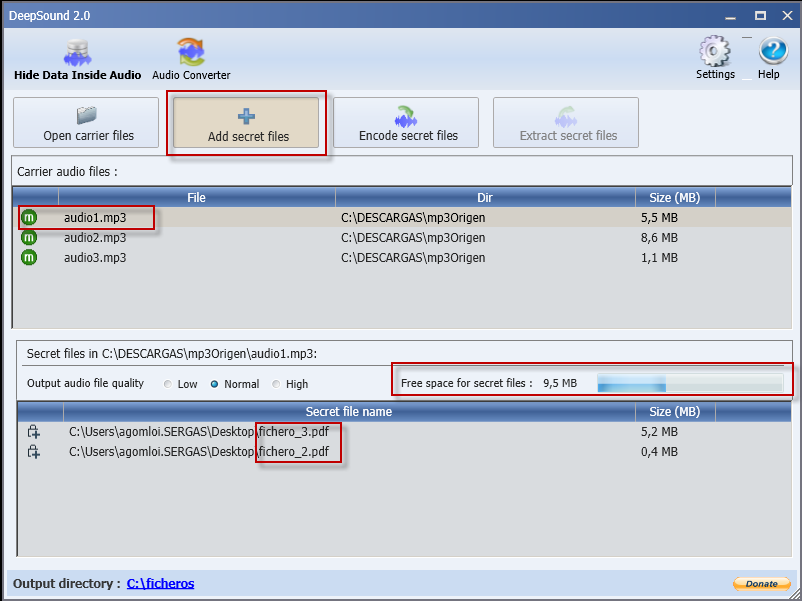The height and width of the screenshot is (601, 802).
Task: Open the Hide Data Inside Audio module
Action: 77,60
